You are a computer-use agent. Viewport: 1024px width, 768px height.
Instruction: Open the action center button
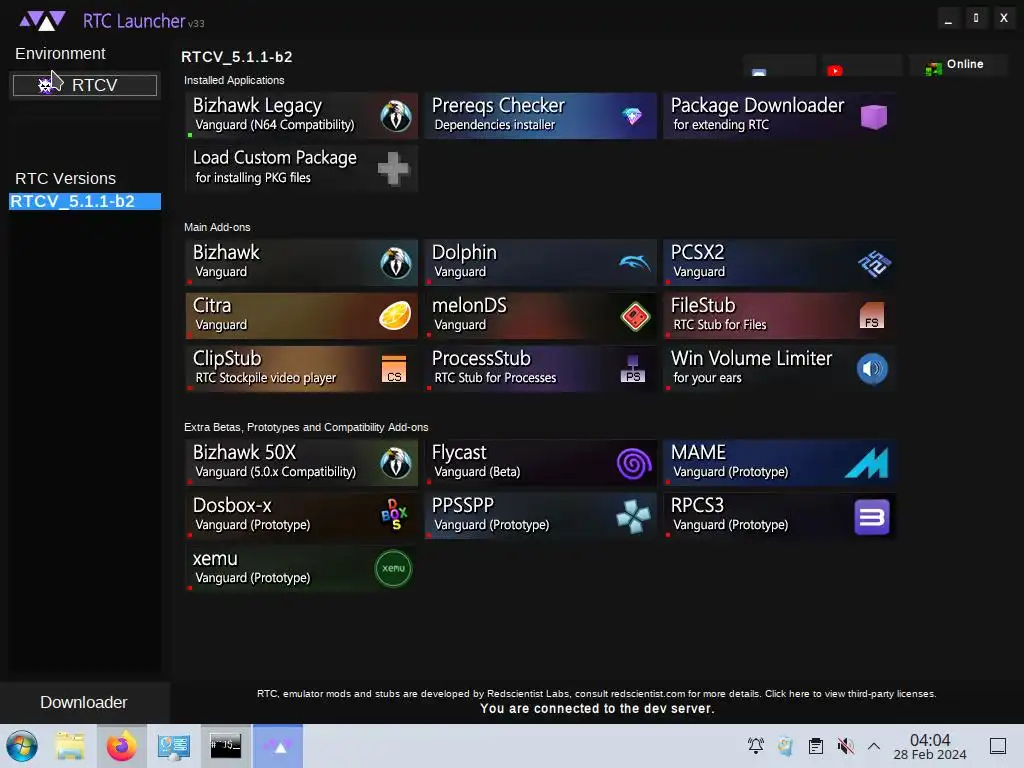tap(997, 746)
